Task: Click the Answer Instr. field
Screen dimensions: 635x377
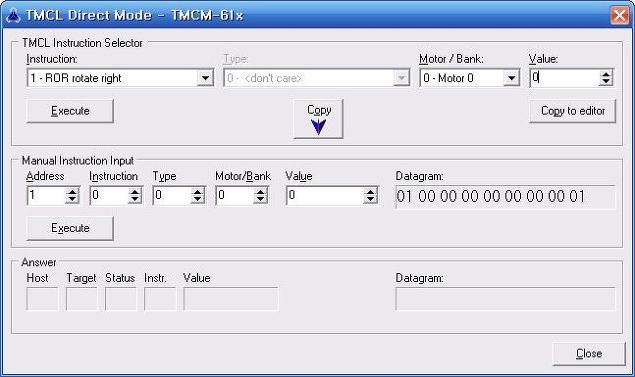Action: tap(160, 299)
